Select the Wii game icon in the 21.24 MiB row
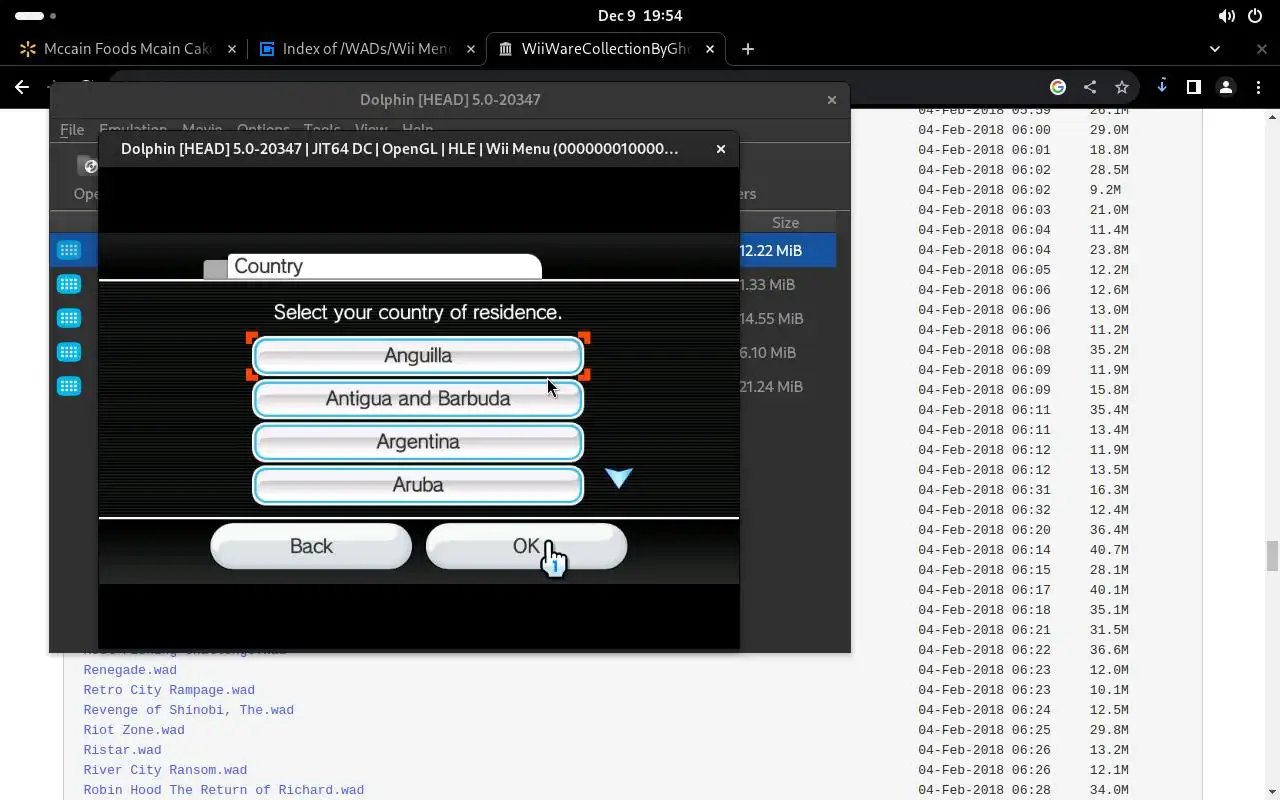Image resolution: width=1280 pixels, height=800 pixels. pos(69,386)
